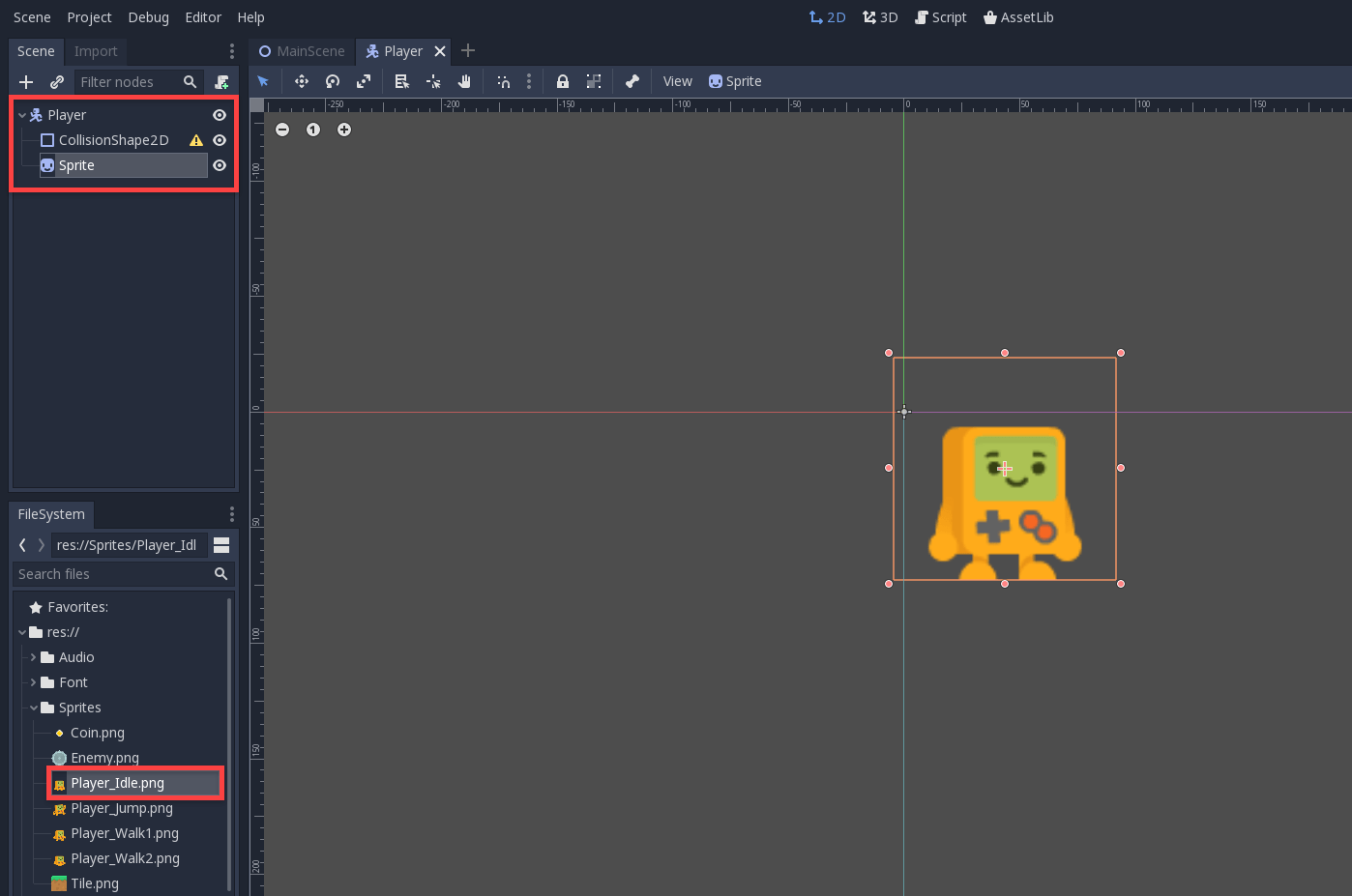
Task: View CollisionShape2D configuration warning
Action: click(196, 140)
